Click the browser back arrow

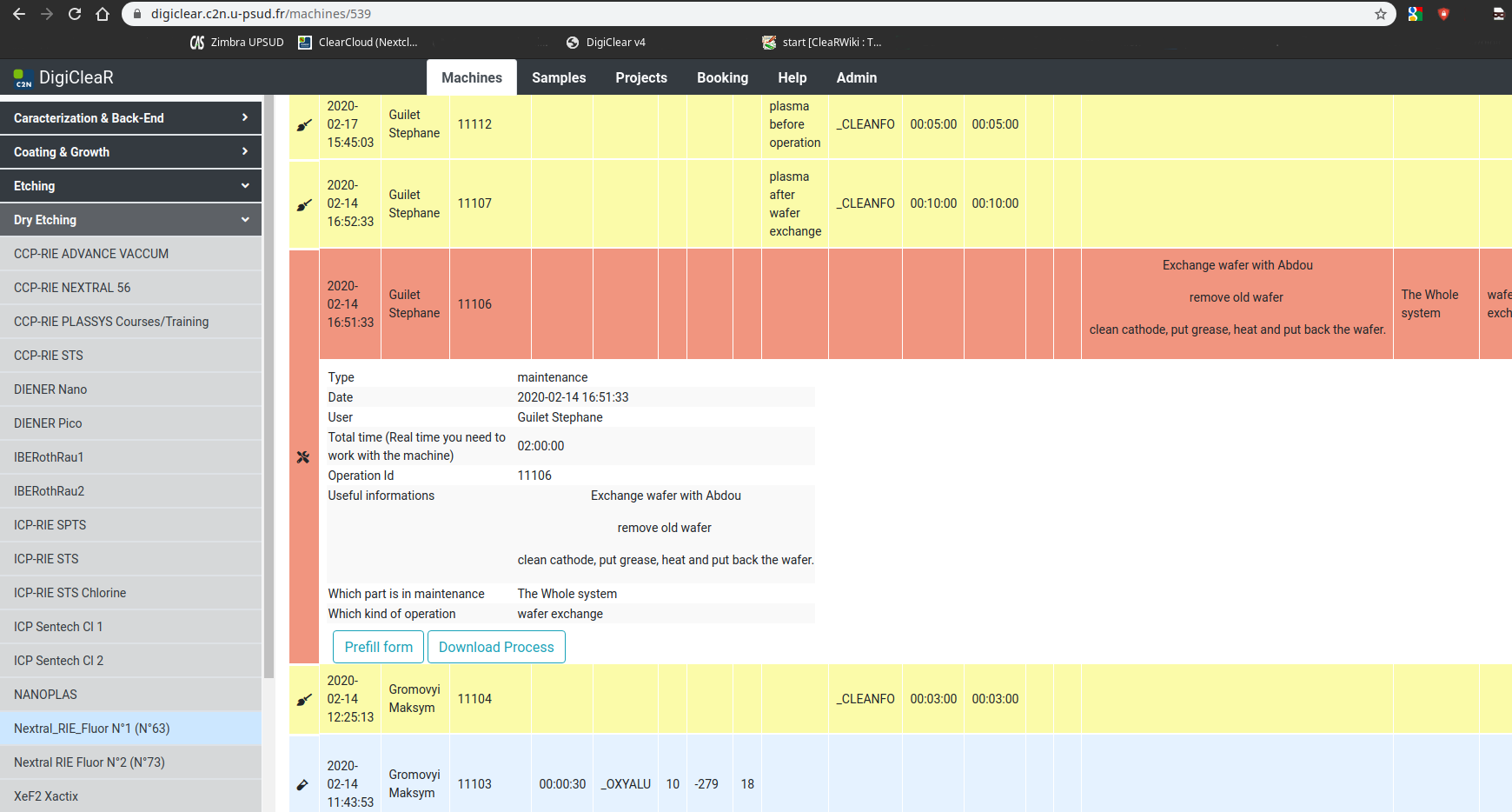click(19, 14)
